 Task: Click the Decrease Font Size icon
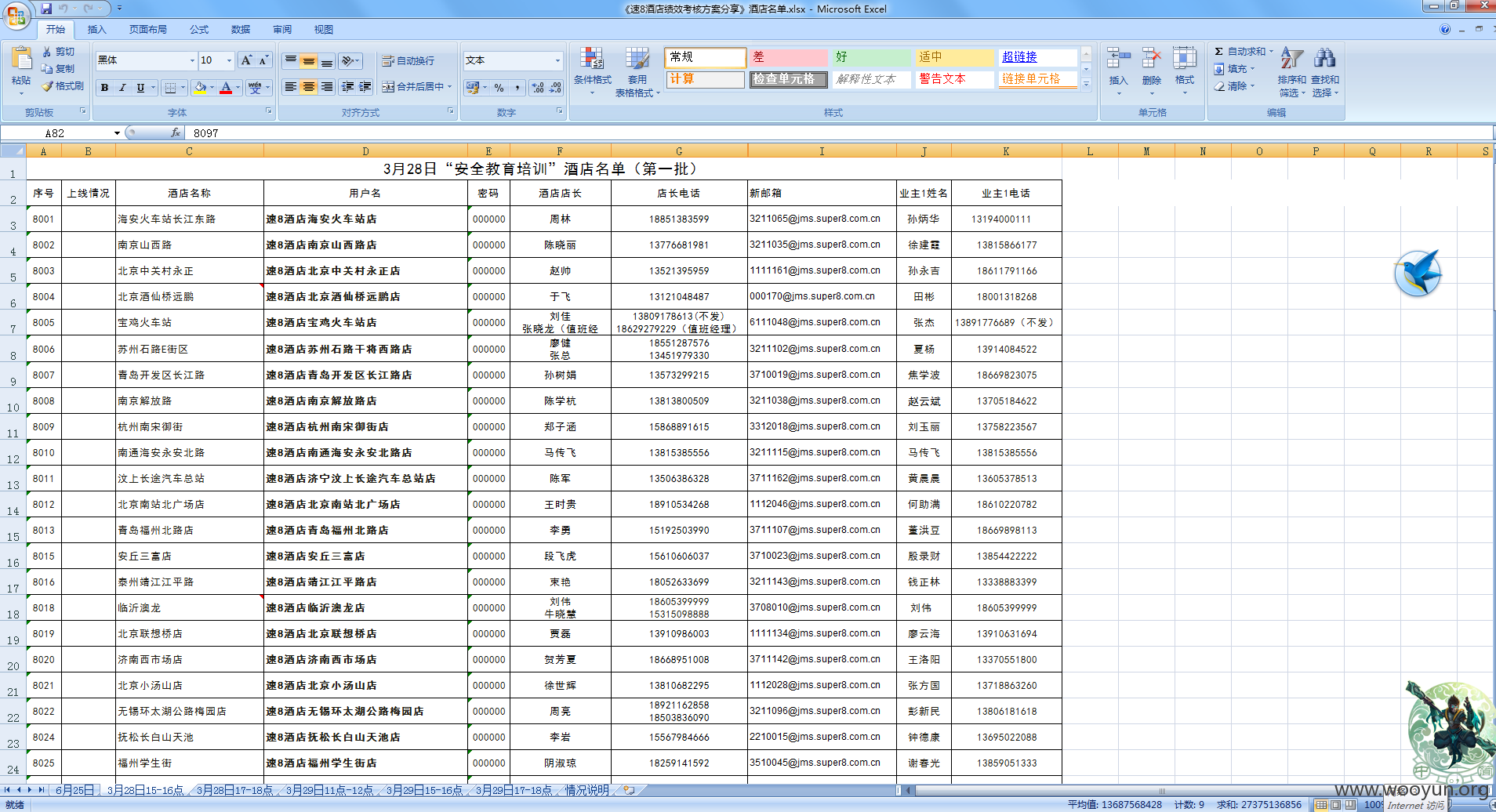[263, 60]
